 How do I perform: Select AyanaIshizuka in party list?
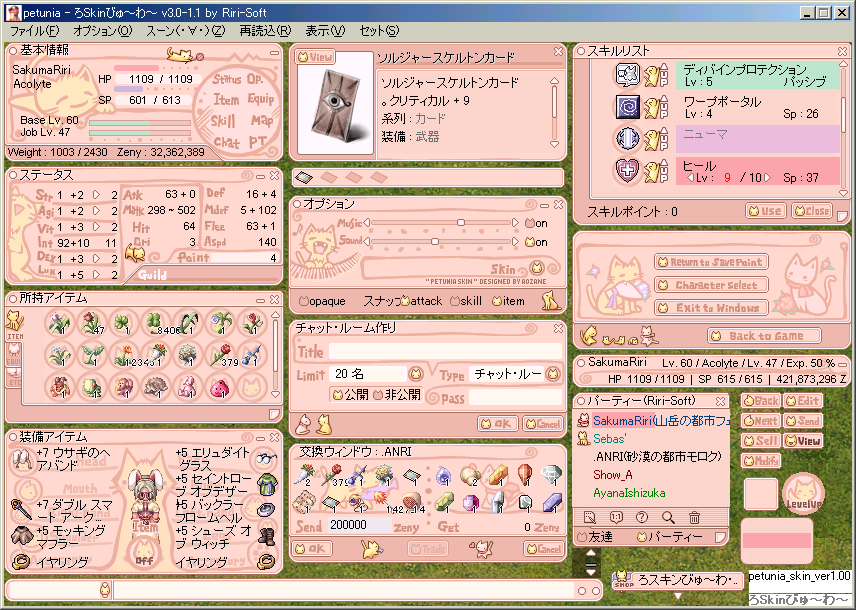coord(629,493)
